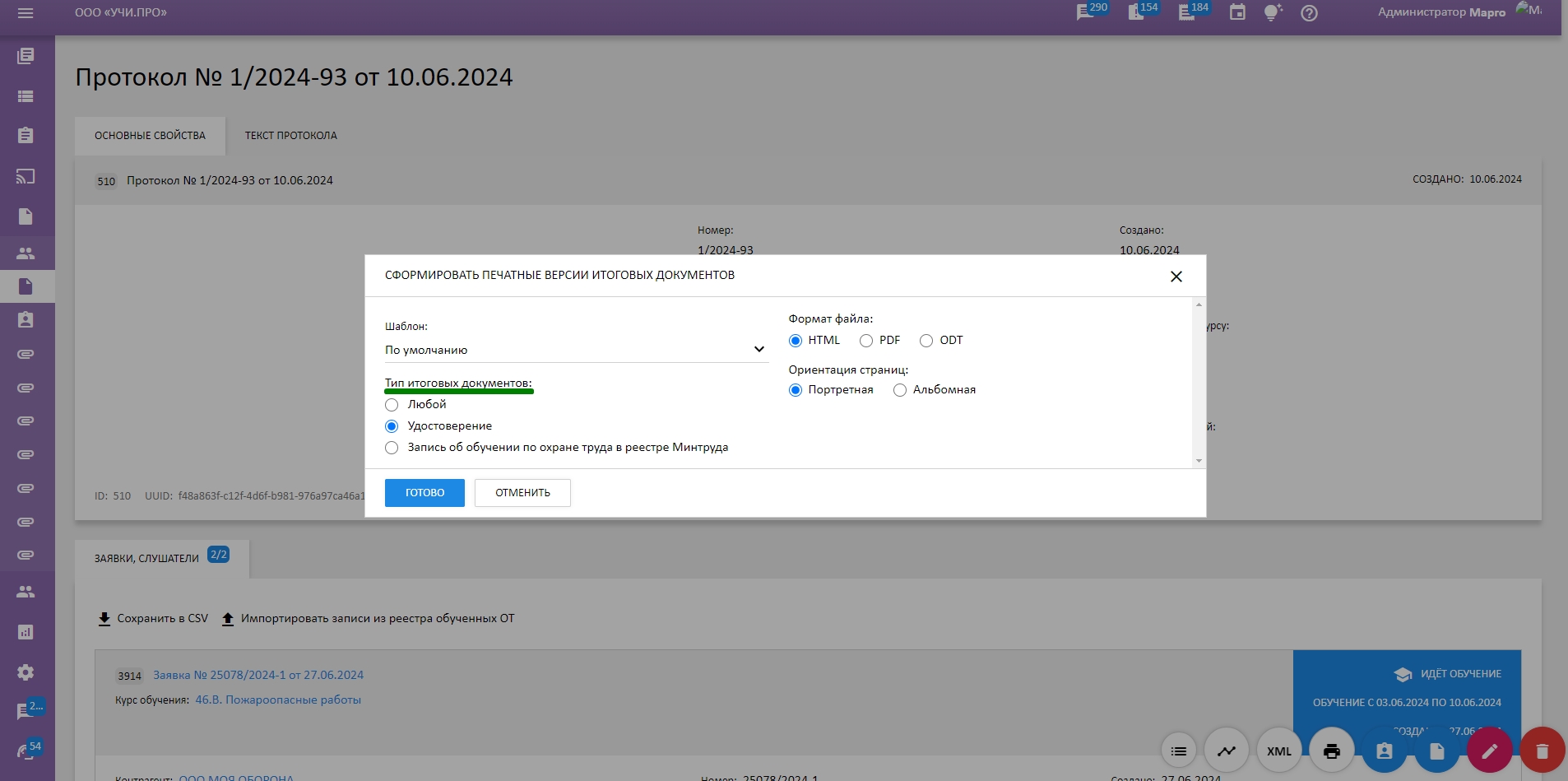Open the rows list sidebar icon

26,96
